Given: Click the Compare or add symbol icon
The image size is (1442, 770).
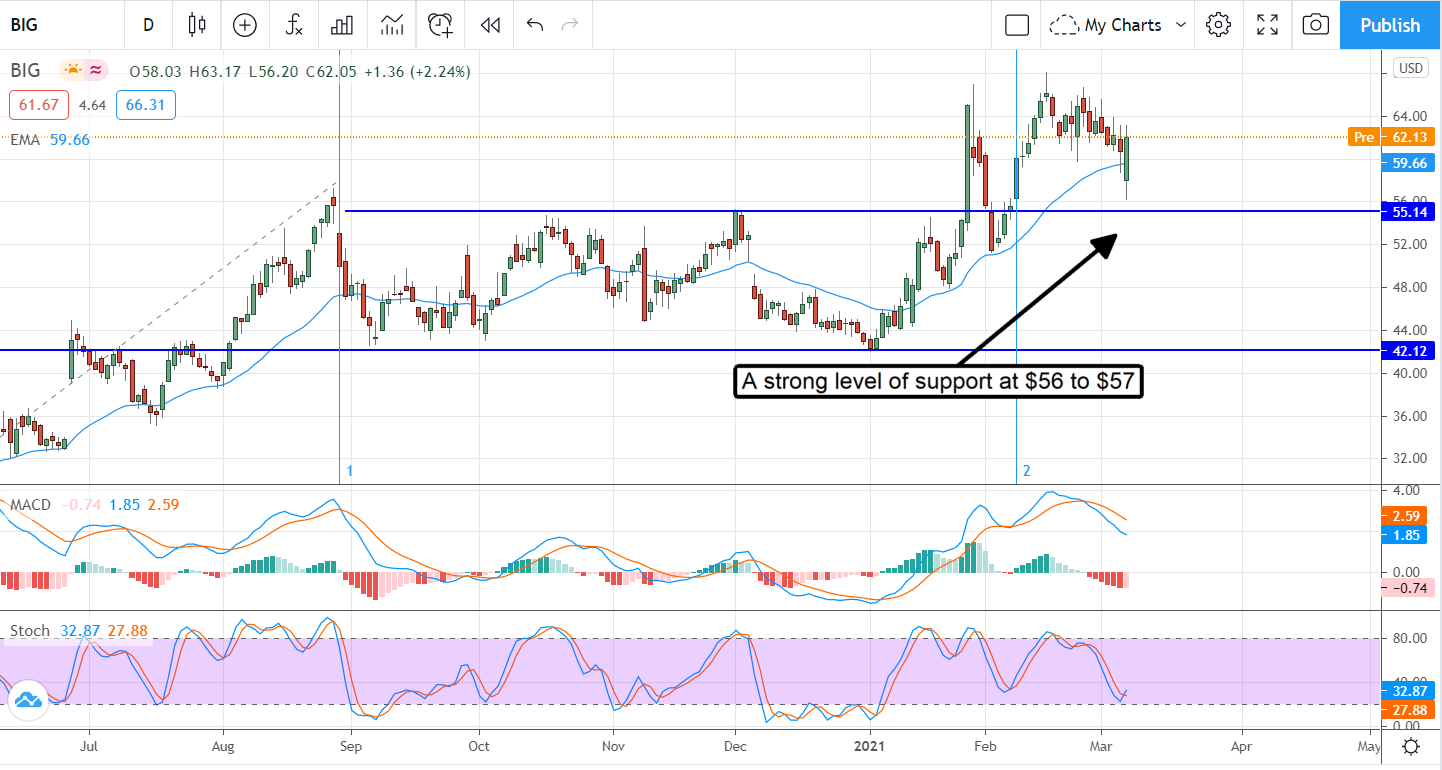Looking at the screenshot, I should [245, 25].
